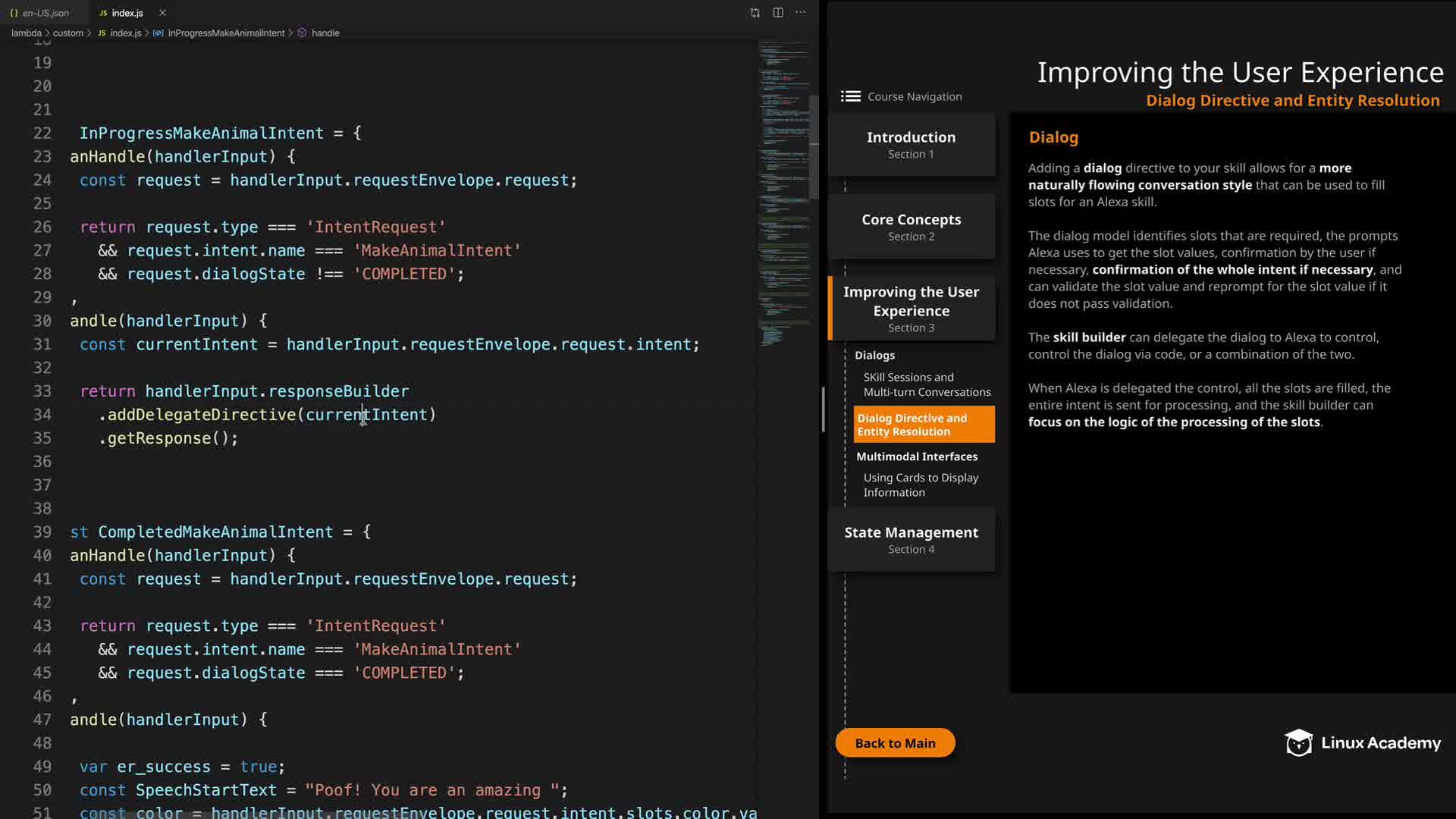Open Using Cards to Display Information lesson
This screenshot has height=819, width=1456.
click(x=920, y=485)
